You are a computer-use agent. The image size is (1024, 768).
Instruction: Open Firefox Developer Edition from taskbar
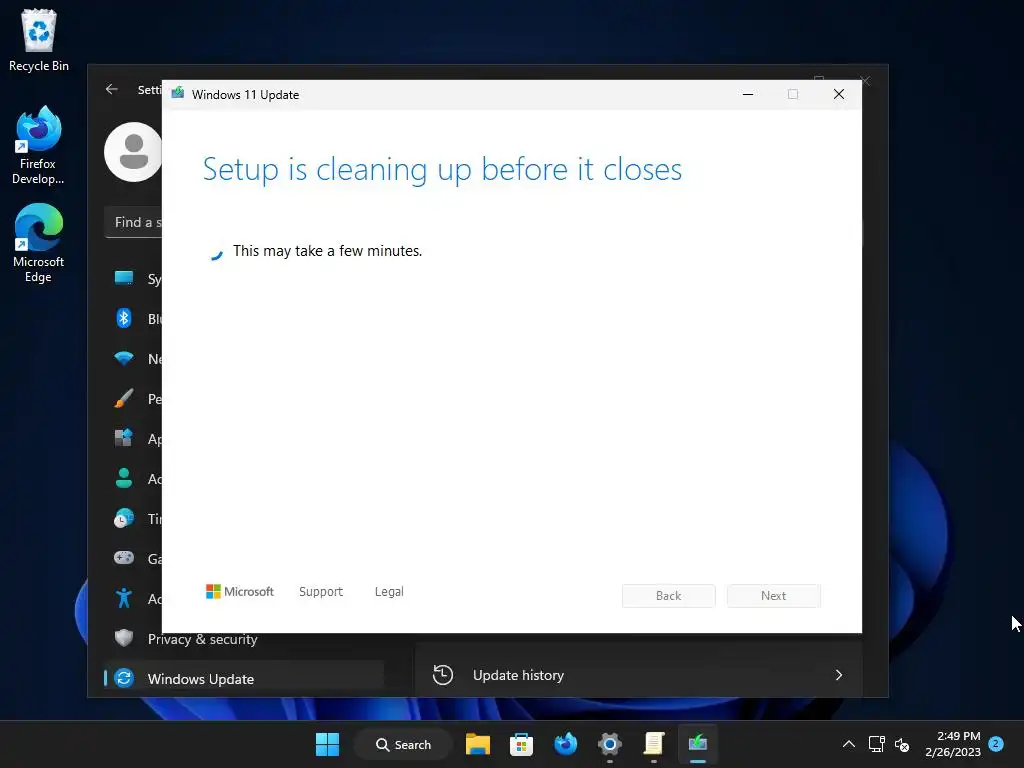(566, 744)
